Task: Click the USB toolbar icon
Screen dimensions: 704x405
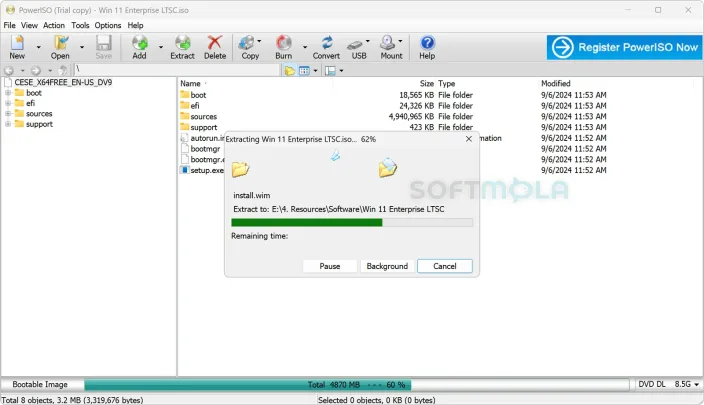Action: click(x=356, y=47)
